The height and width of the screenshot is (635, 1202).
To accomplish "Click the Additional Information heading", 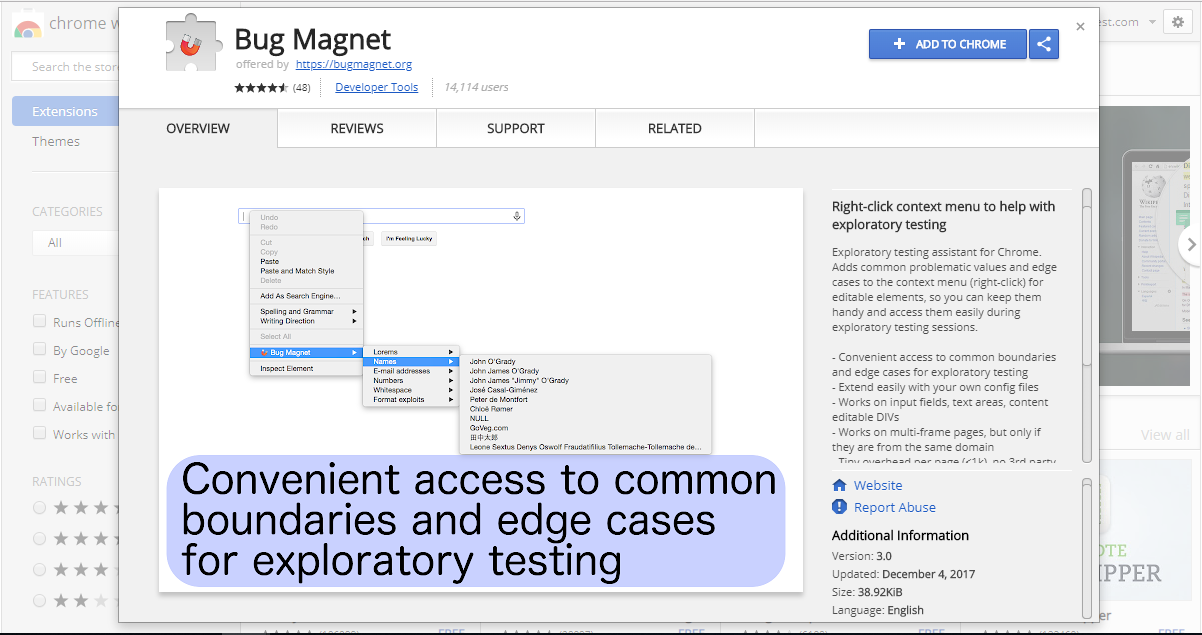I will (x=900, y=535).
